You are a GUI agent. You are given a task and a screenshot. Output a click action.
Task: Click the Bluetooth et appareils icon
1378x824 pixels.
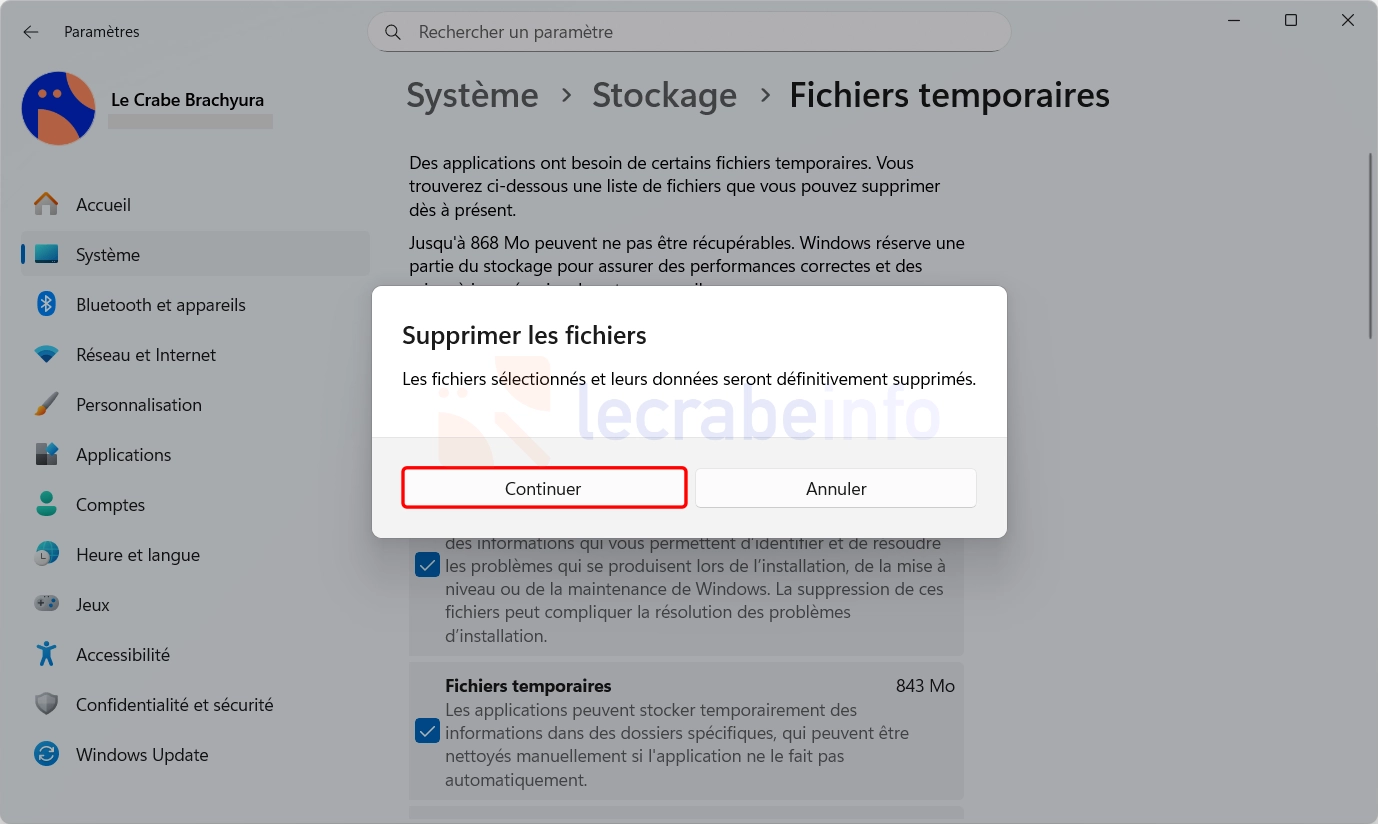(46, 304)
